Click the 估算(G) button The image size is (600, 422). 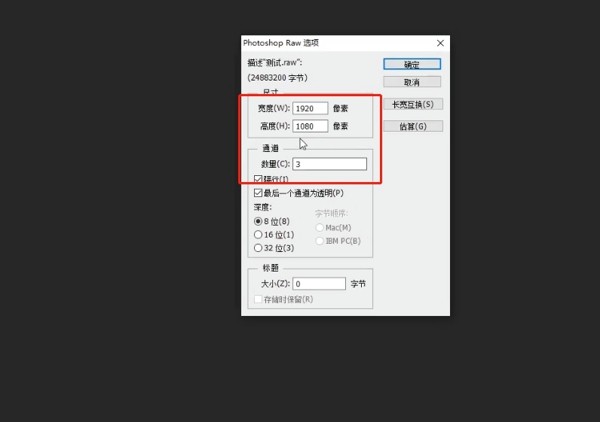click(413, 126)
